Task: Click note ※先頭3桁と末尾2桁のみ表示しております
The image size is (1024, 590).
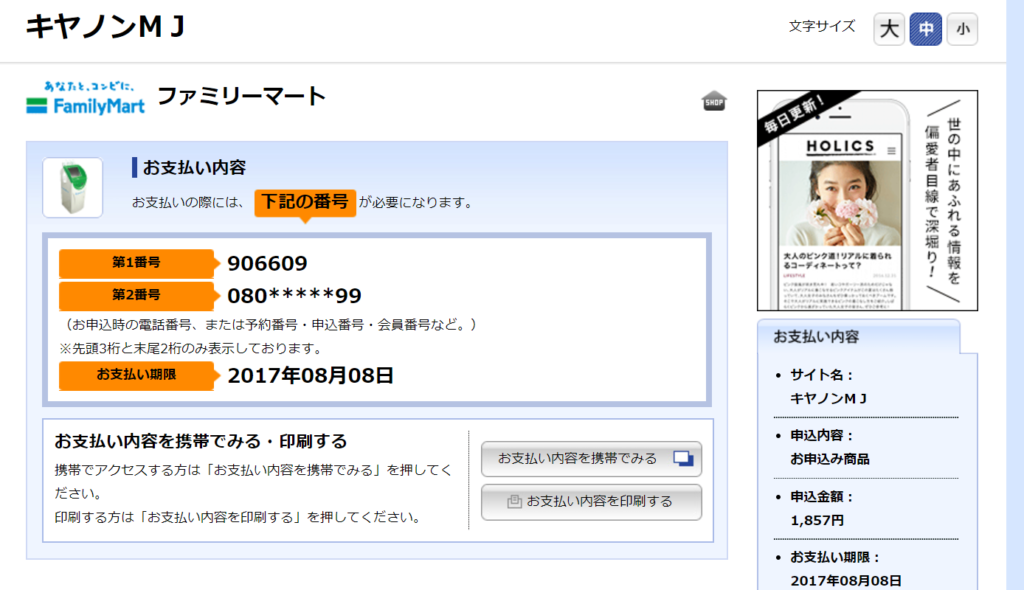Action: point(192,348)
